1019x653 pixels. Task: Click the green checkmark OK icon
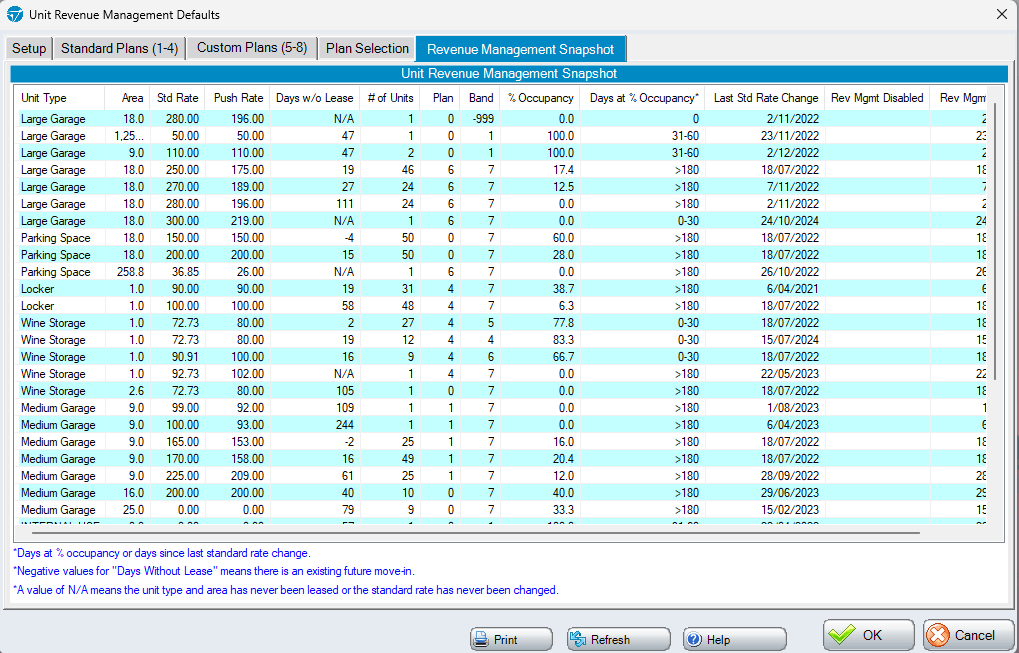point(842,635)
